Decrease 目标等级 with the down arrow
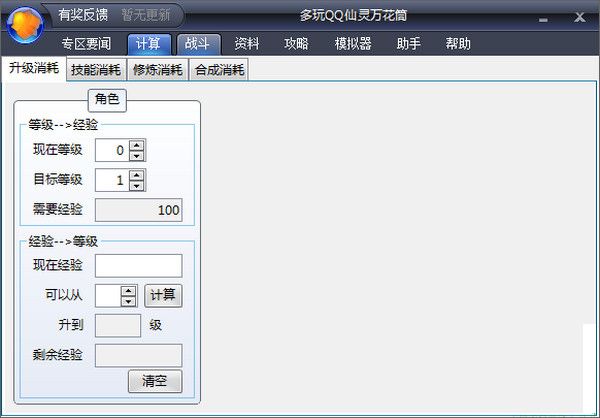600x418 pixels. 137,185
